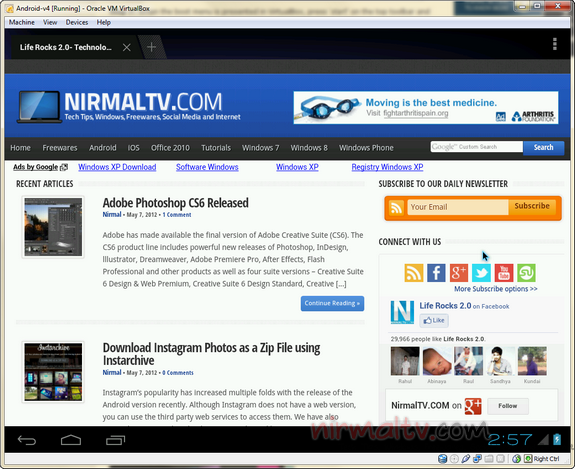Open the 1 Comment link
Image resolution: width=575 pixels, height=469 pixels.
pyautogui.click(x=177, y=215)
